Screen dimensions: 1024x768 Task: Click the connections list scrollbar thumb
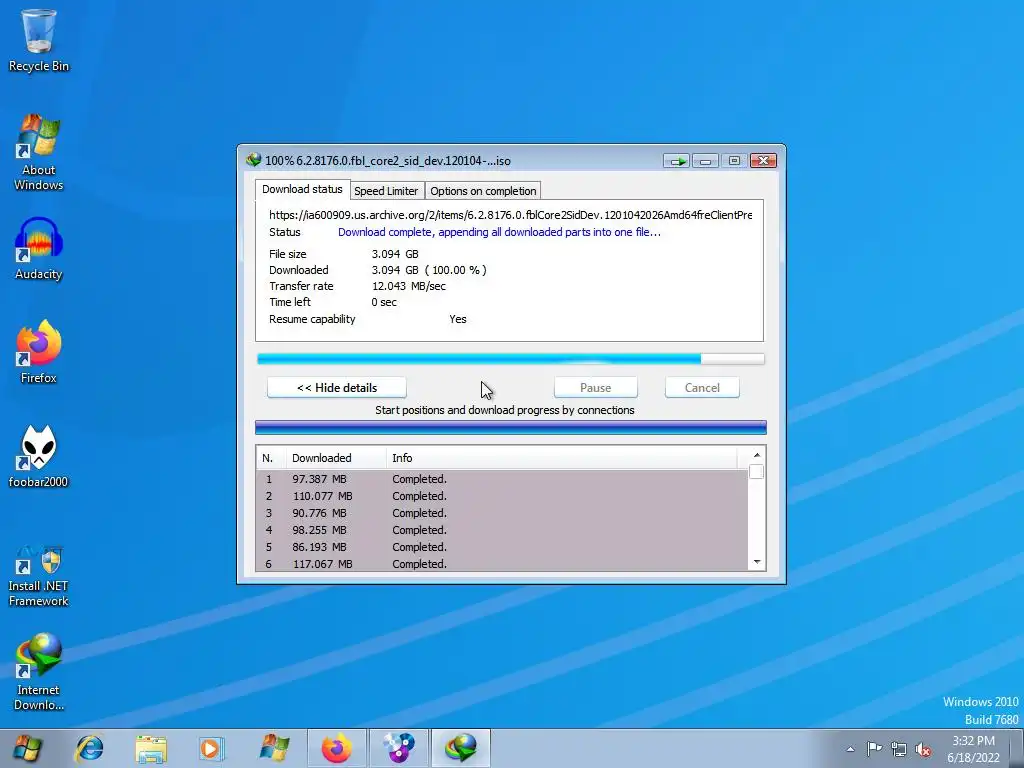(756, 472)
